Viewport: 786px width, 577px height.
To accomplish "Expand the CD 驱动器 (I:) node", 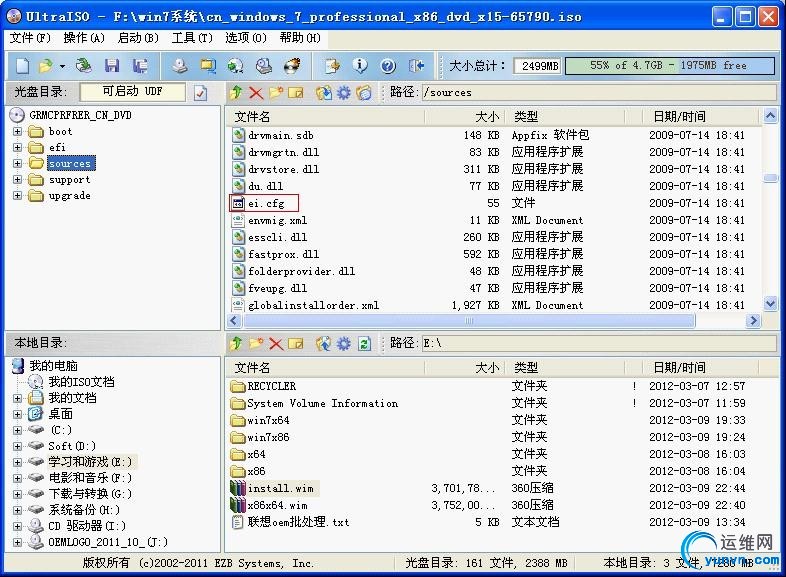I will (x=18, y=526).
